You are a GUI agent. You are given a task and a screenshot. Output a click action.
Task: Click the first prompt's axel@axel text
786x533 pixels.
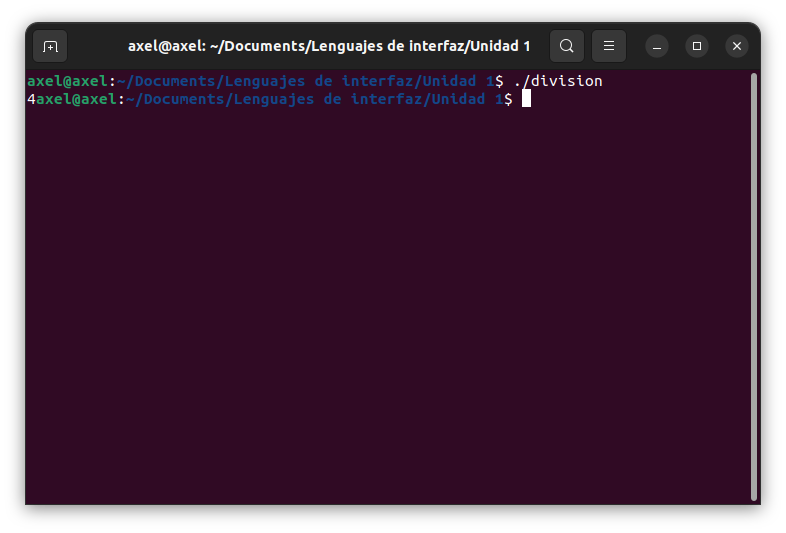tap(67, 81)
